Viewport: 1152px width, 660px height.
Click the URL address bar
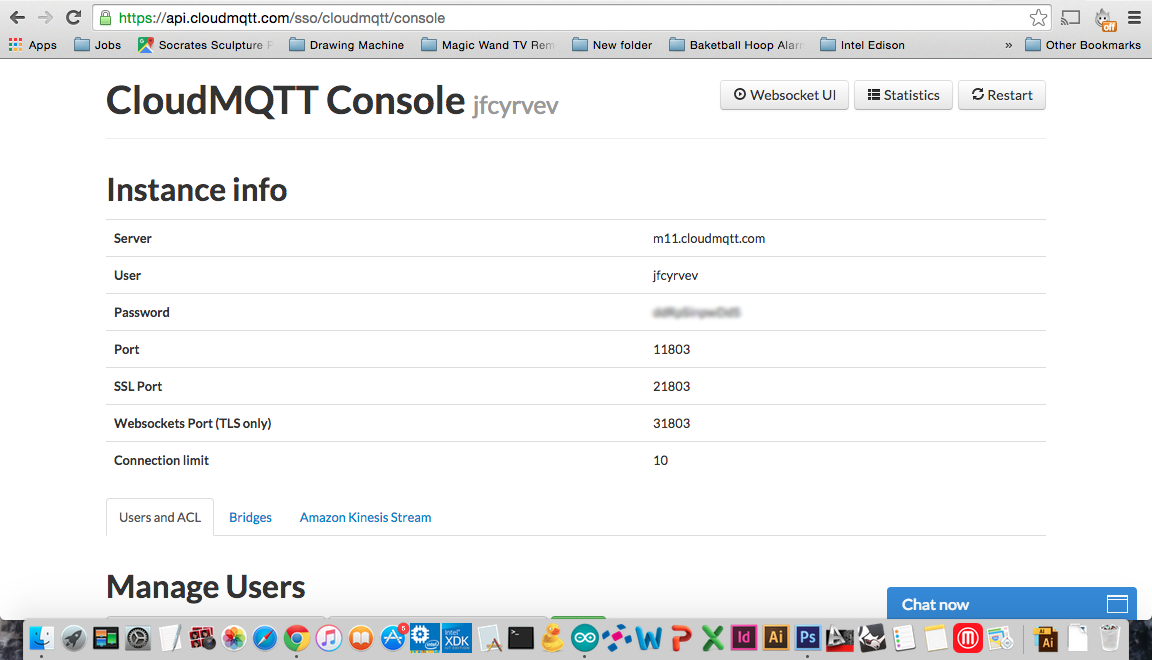click(x=571, y=18)
